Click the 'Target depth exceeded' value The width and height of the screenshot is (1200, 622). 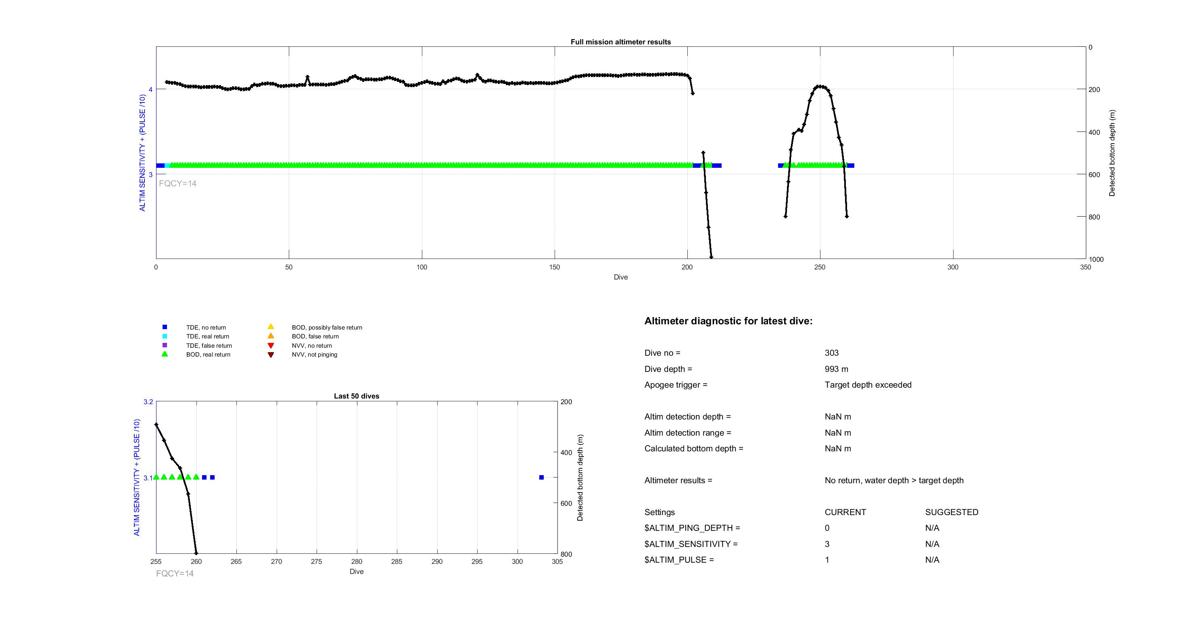(868, 385)
